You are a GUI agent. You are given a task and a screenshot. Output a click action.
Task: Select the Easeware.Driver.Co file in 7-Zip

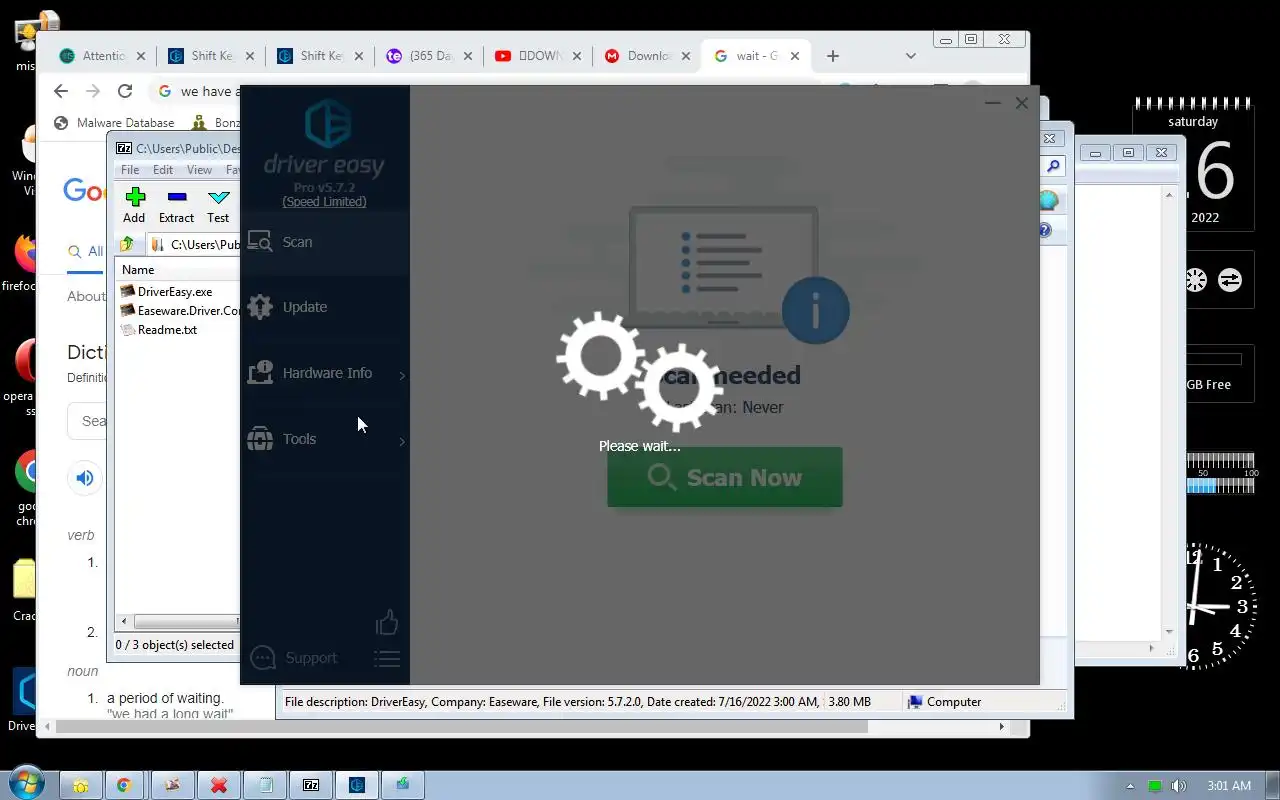point(180,311)
